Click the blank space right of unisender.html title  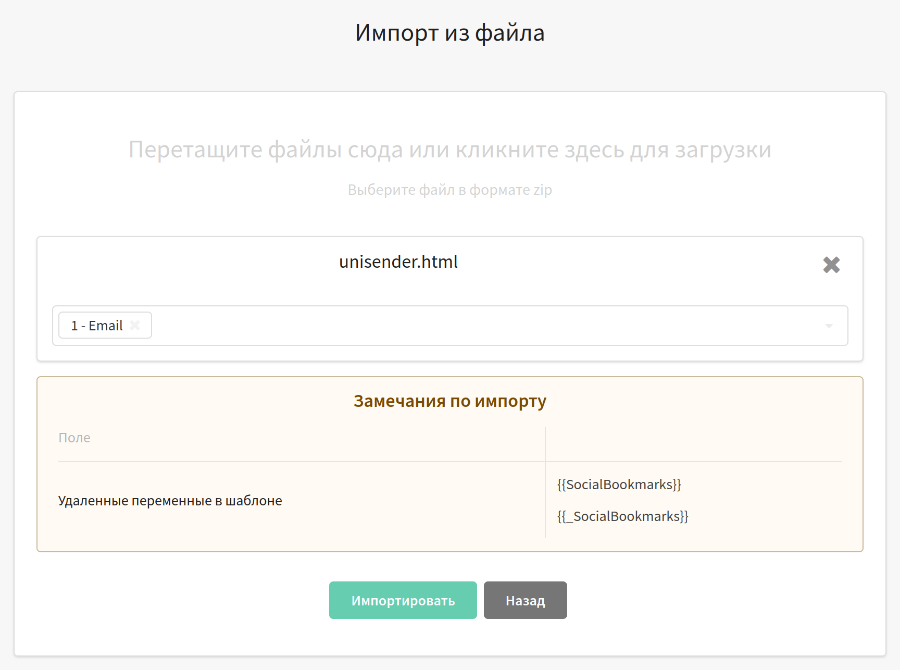[x=637, y=262]
